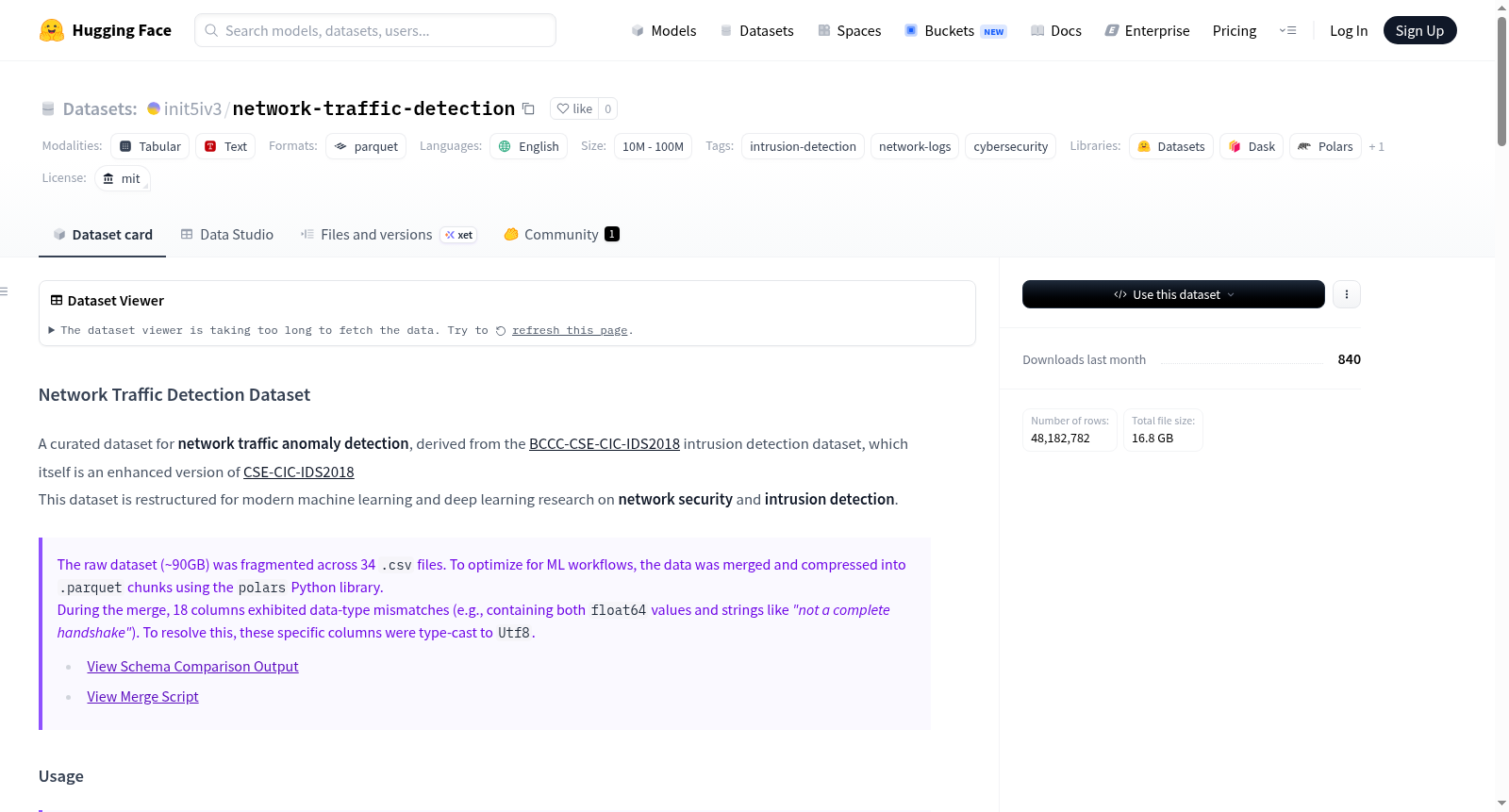Click the refresh icon in Dataset Viewer
1509x812 pixels.
point(501,331)
